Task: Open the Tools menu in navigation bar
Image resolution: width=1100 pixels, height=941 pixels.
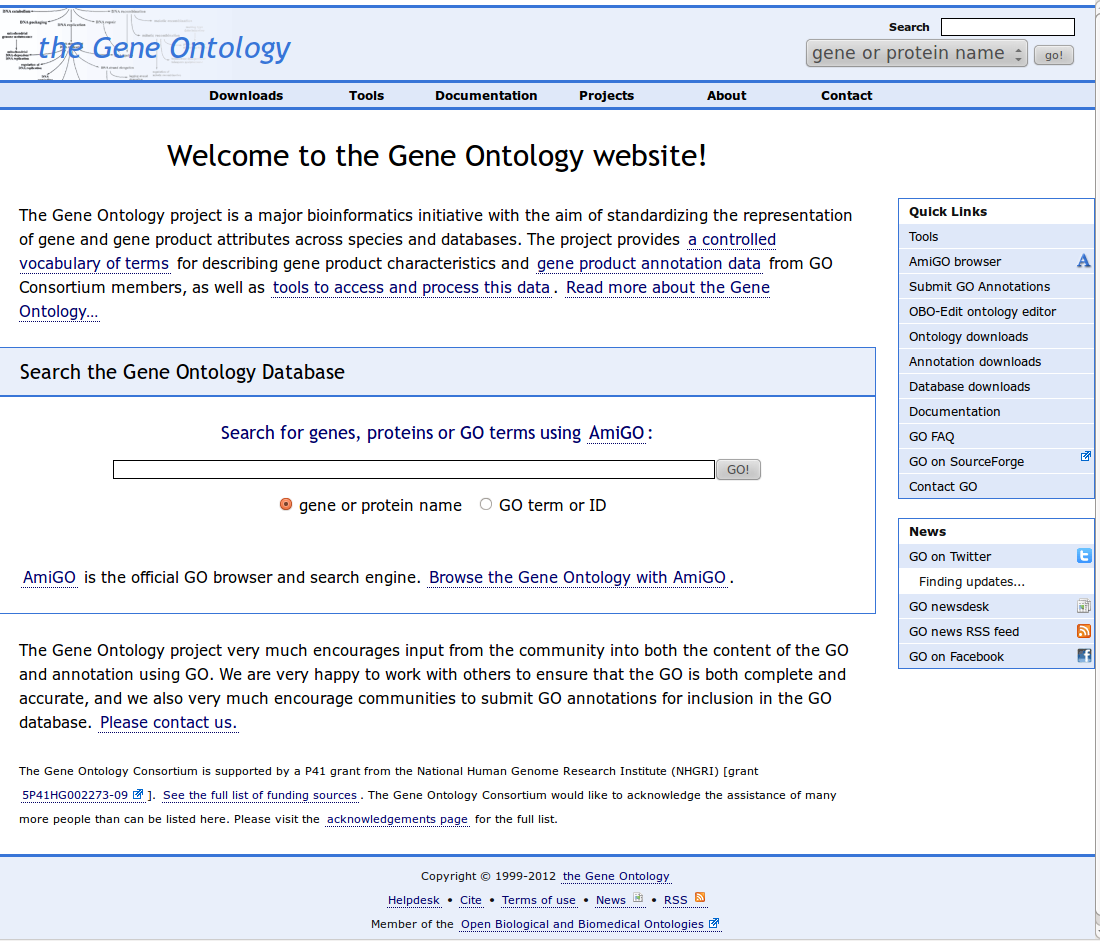Action: pyautogui.click(x=366, y=95)
